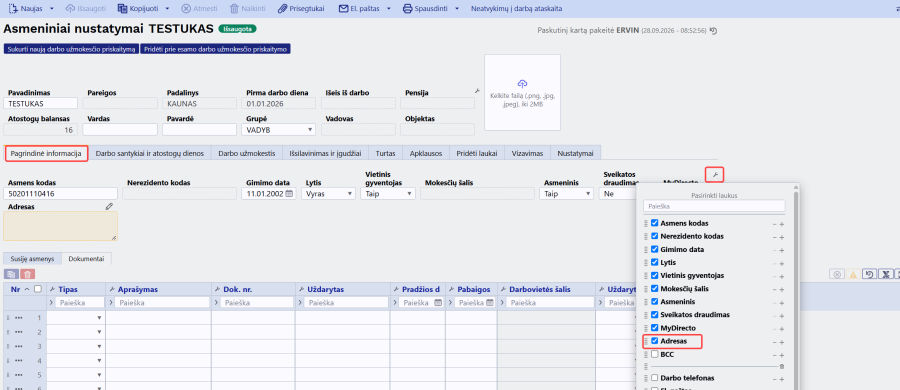Viewport: 900px width, 390px height.
Task: Click the wrench icon in Dok. nr. header
Action: [218, 289]
